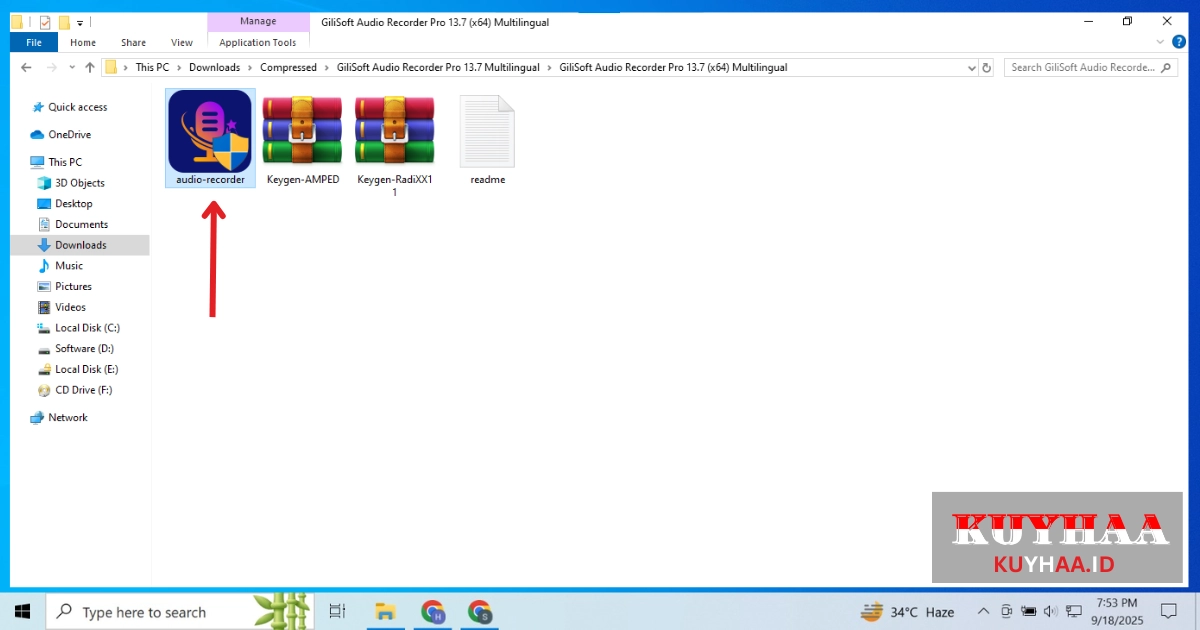The width and height of the screenshot is (1200, 630).
Task: Open Explorer Help question mark
Action: [1179, 42]
